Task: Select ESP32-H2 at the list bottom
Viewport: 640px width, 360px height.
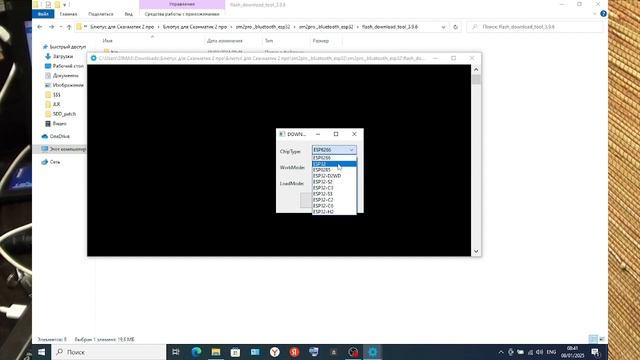Action: tap(334, 212)
